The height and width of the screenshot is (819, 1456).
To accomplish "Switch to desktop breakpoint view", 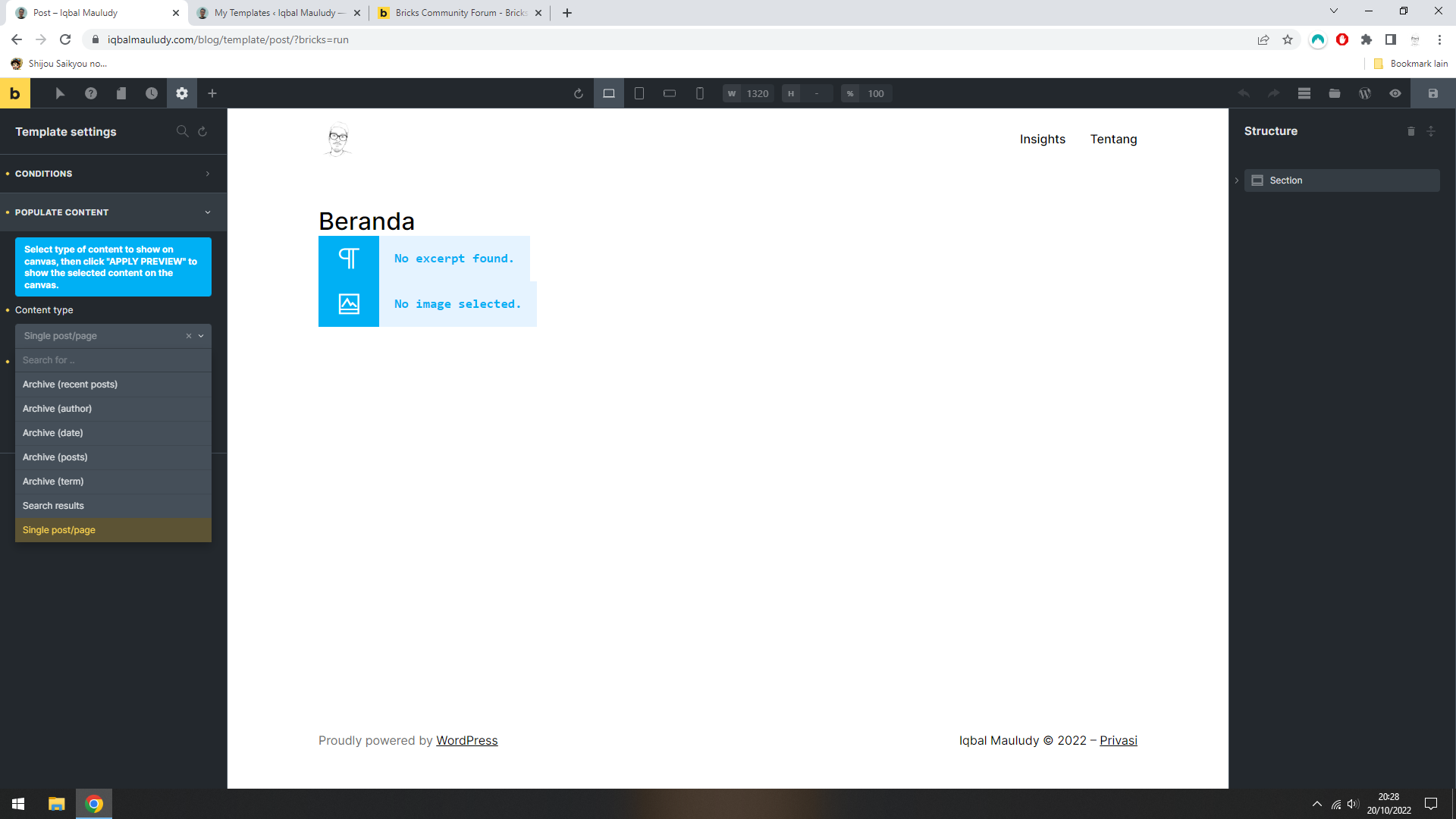I will [609, 93].
